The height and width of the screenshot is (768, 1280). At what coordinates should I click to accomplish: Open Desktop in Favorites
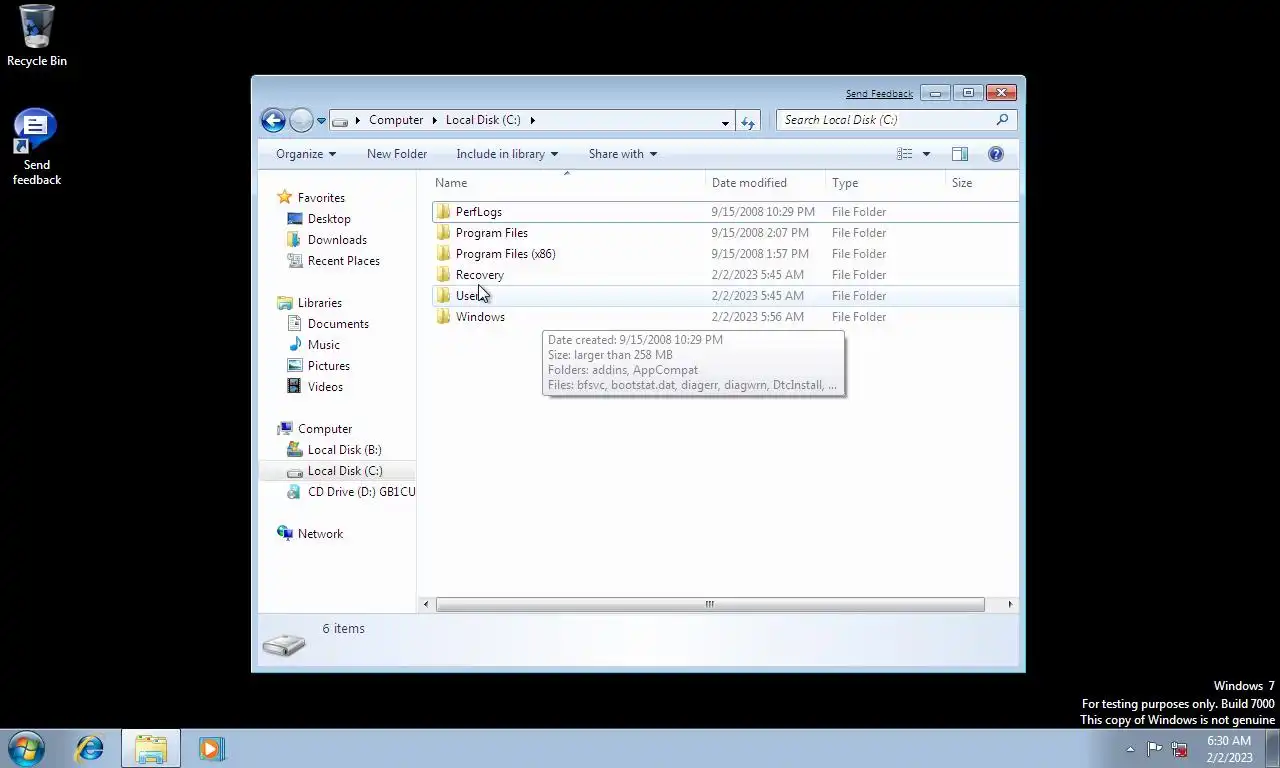point(329,219)
